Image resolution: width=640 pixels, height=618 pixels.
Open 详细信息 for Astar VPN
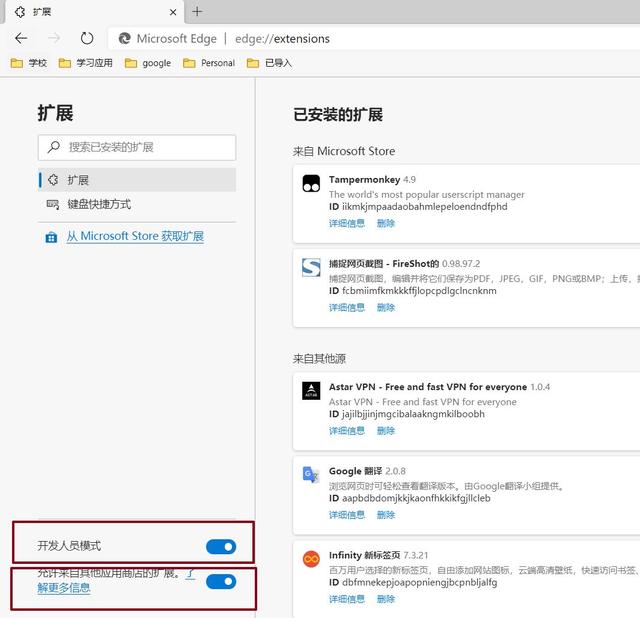[347, 431]
